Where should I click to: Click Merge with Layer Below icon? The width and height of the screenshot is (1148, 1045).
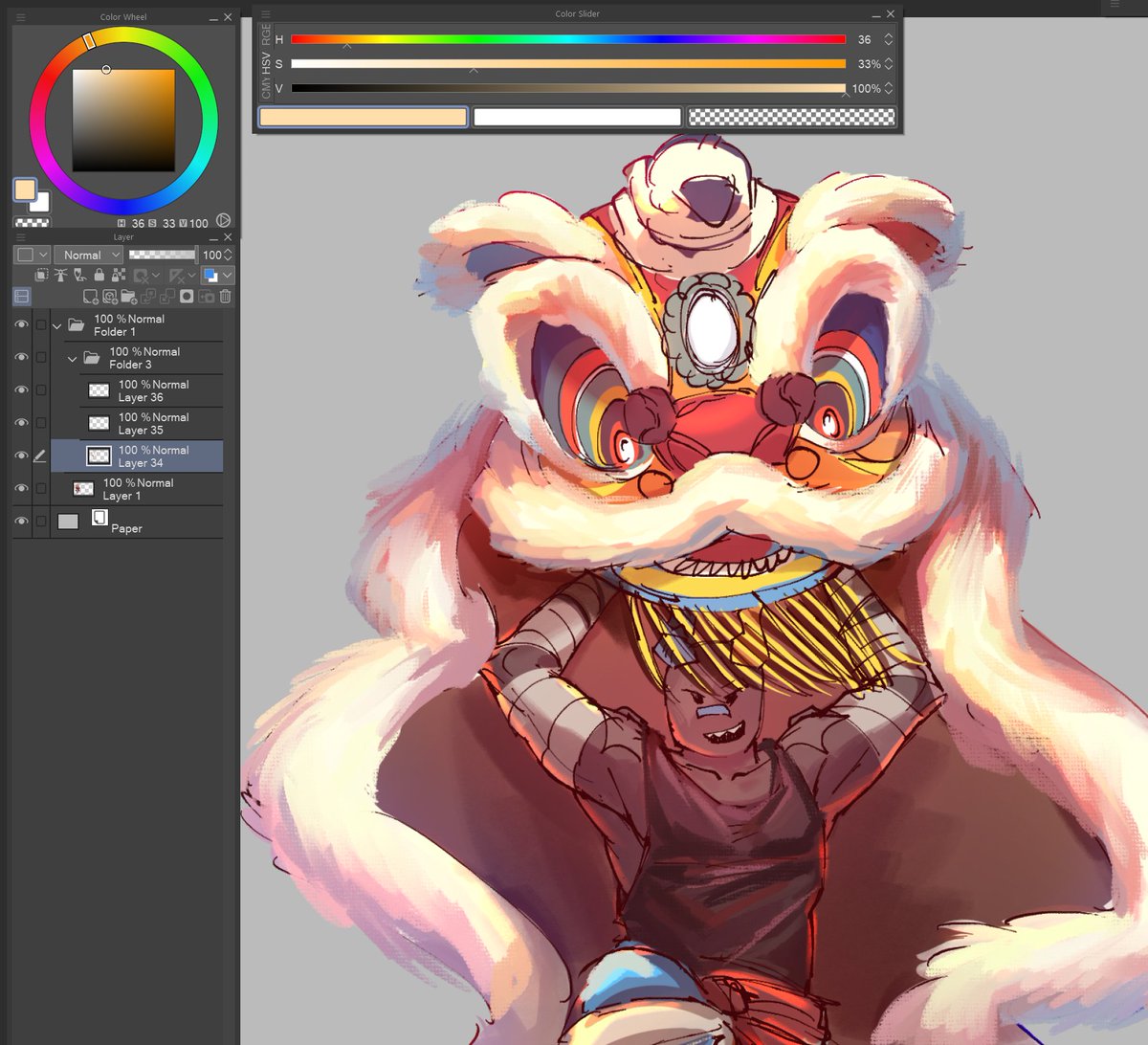pyautogui.click(x=167, y=298)
